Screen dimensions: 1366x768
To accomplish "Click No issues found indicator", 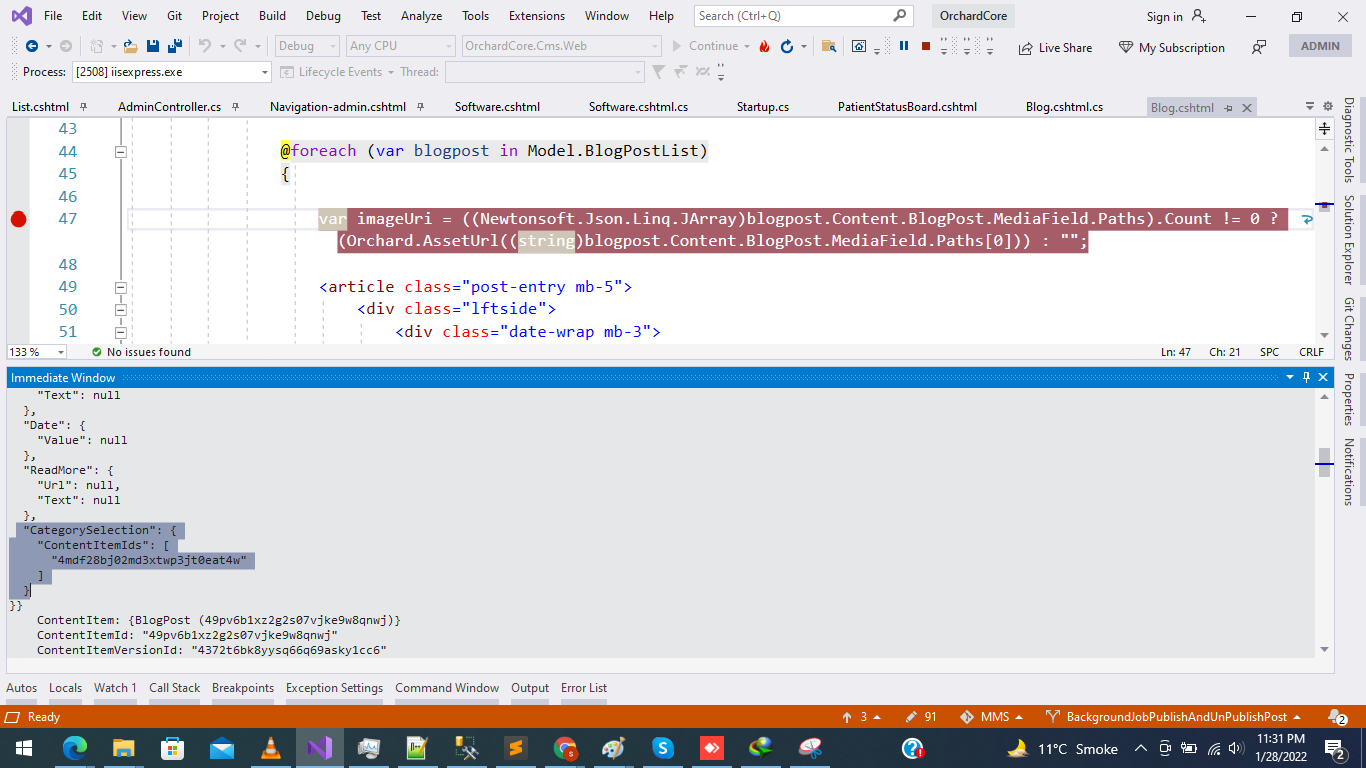I will (141, 352).
